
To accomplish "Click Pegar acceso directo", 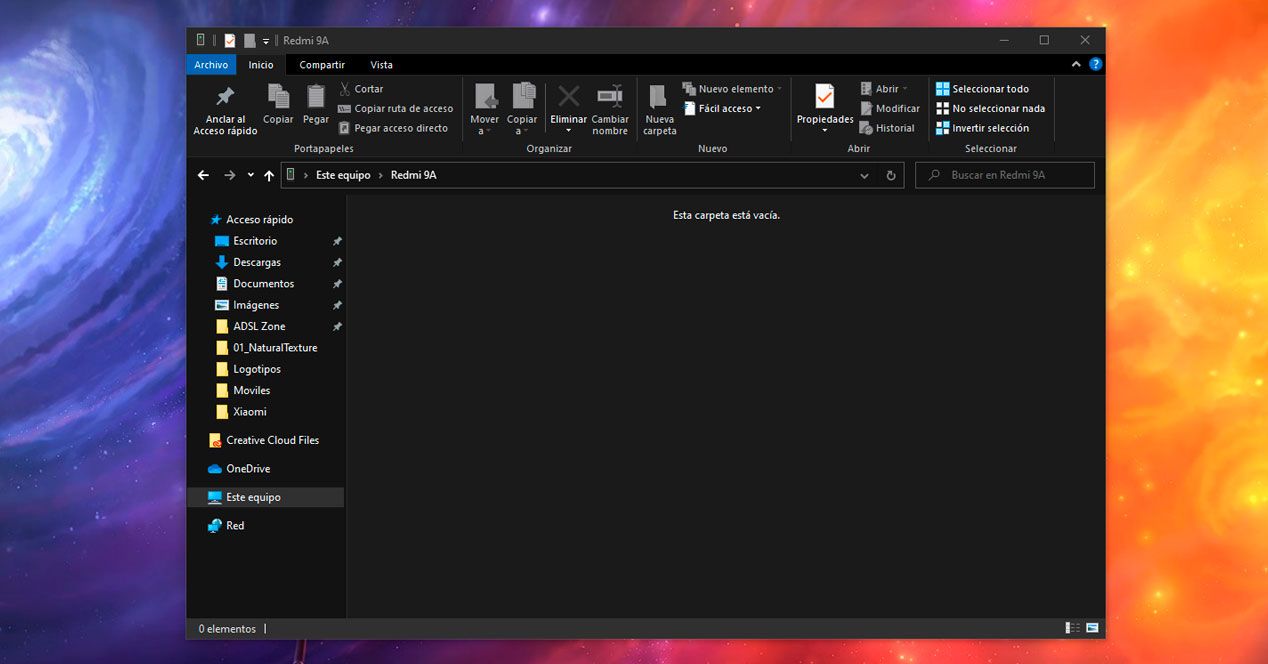I will click(393, 128).
